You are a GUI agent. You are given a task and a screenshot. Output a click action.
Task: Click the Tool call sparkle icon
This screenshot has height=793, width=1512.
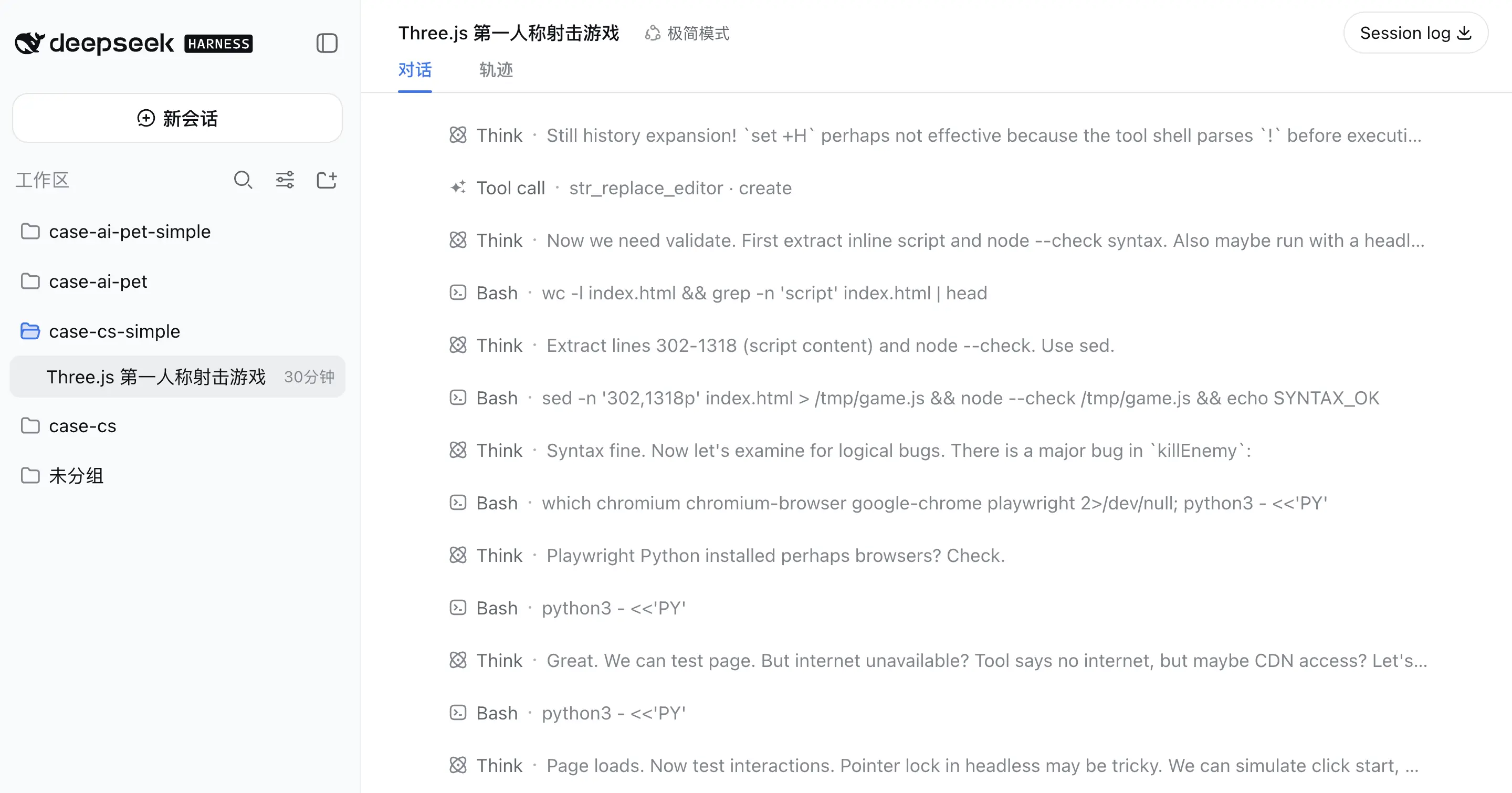click(x=458, y=188)
